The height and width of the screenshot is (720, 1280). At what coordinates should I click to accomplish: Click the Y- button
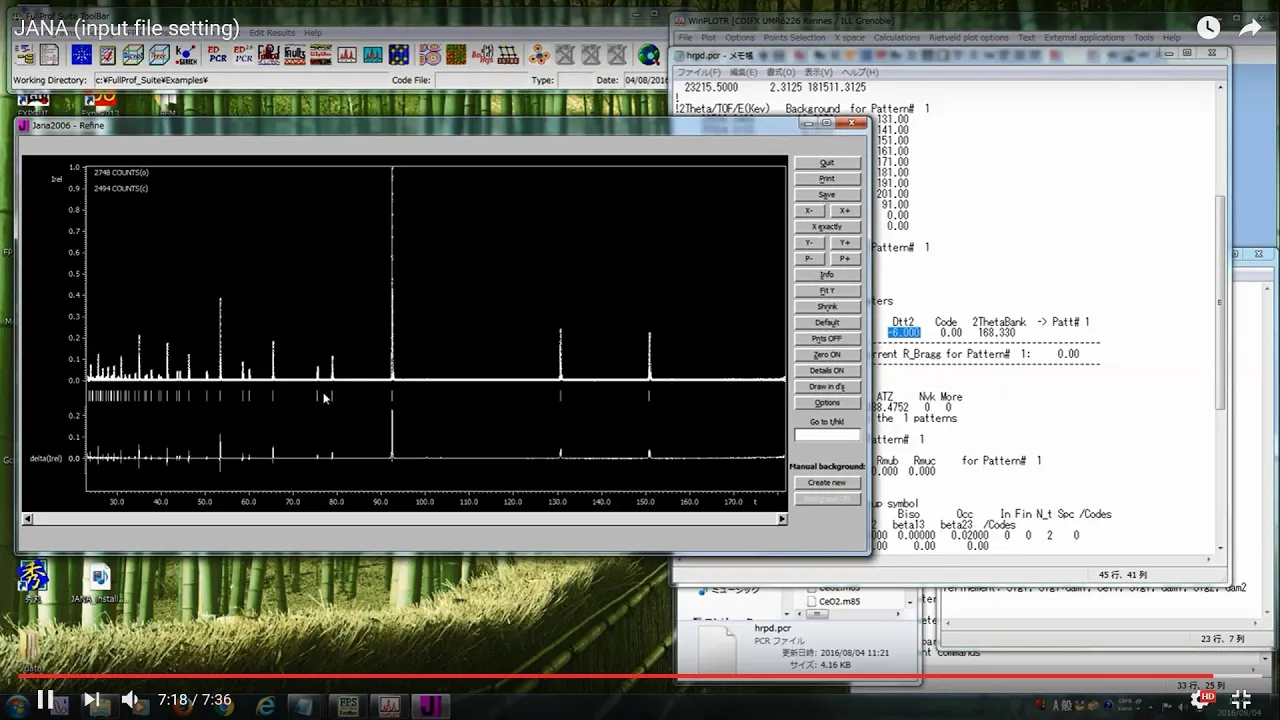coord(809,243)
